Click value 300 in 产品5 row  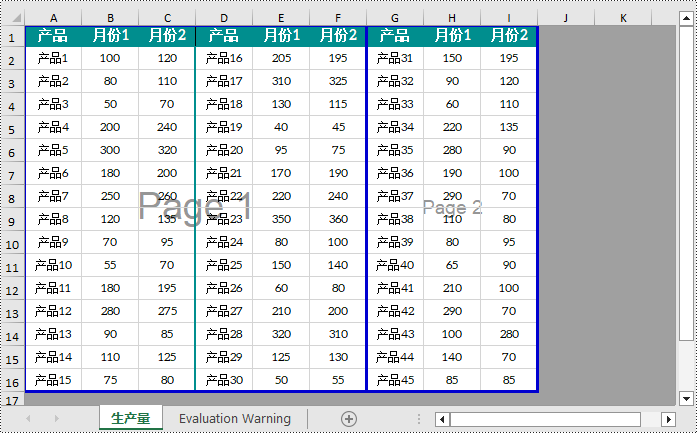pos(110,150)
